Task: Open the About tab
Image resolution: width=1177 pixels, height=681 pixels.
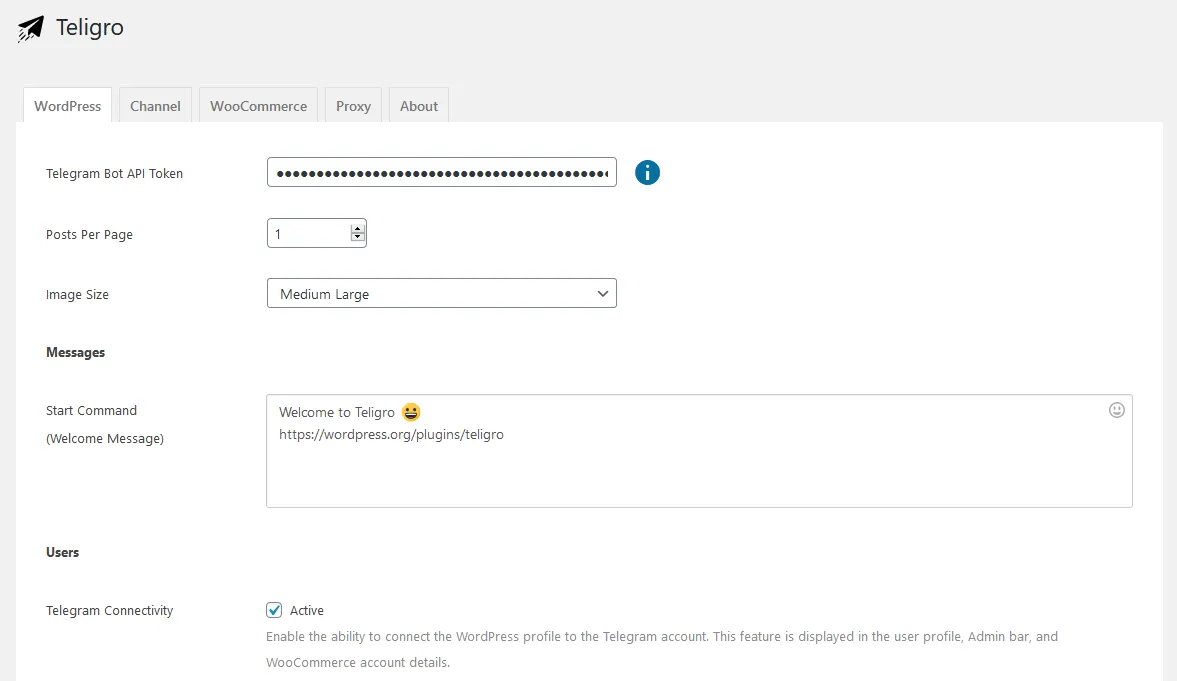Action: click(419, 106)
